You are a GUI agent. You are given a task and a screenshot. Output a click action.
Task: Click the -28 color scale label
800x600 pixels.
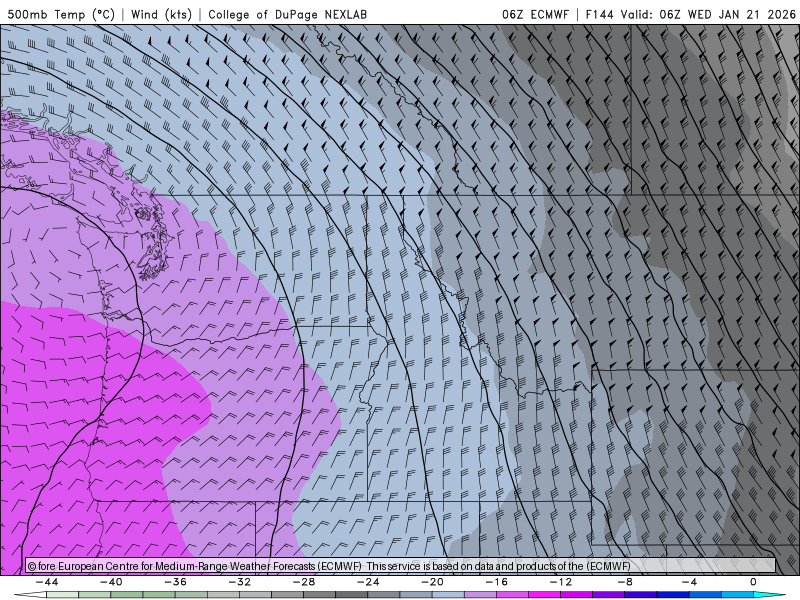coord(304,582)
